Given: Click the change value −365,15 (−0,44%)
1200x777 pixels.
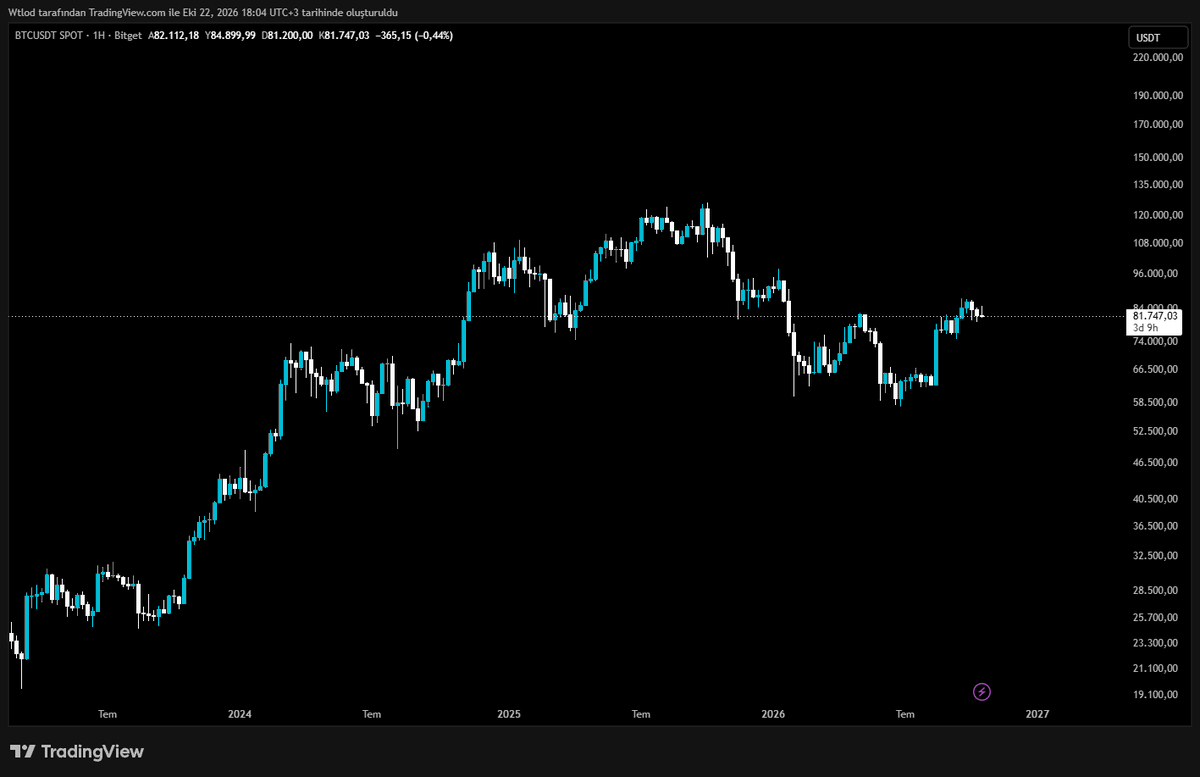Looking at the screenshot, I should coord(414,35).
